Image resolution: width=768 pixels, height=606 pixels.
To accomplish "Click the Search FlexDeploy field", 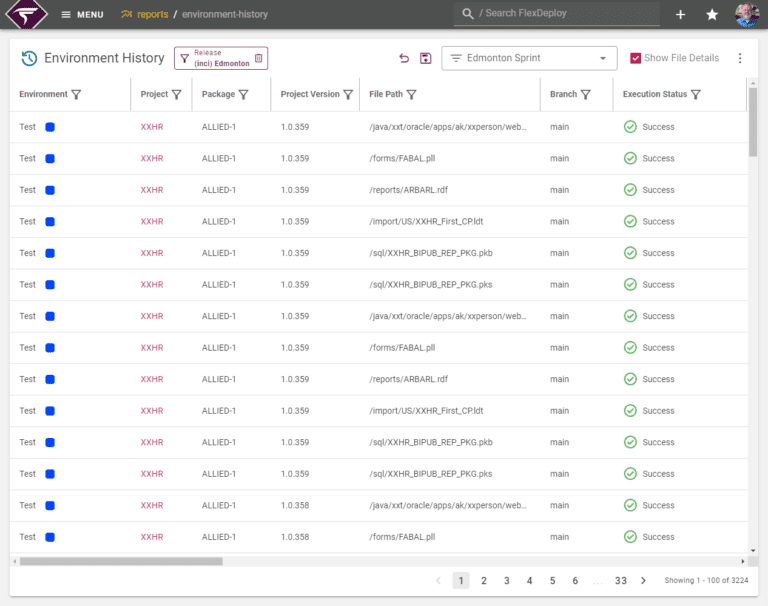I will 556,14.
